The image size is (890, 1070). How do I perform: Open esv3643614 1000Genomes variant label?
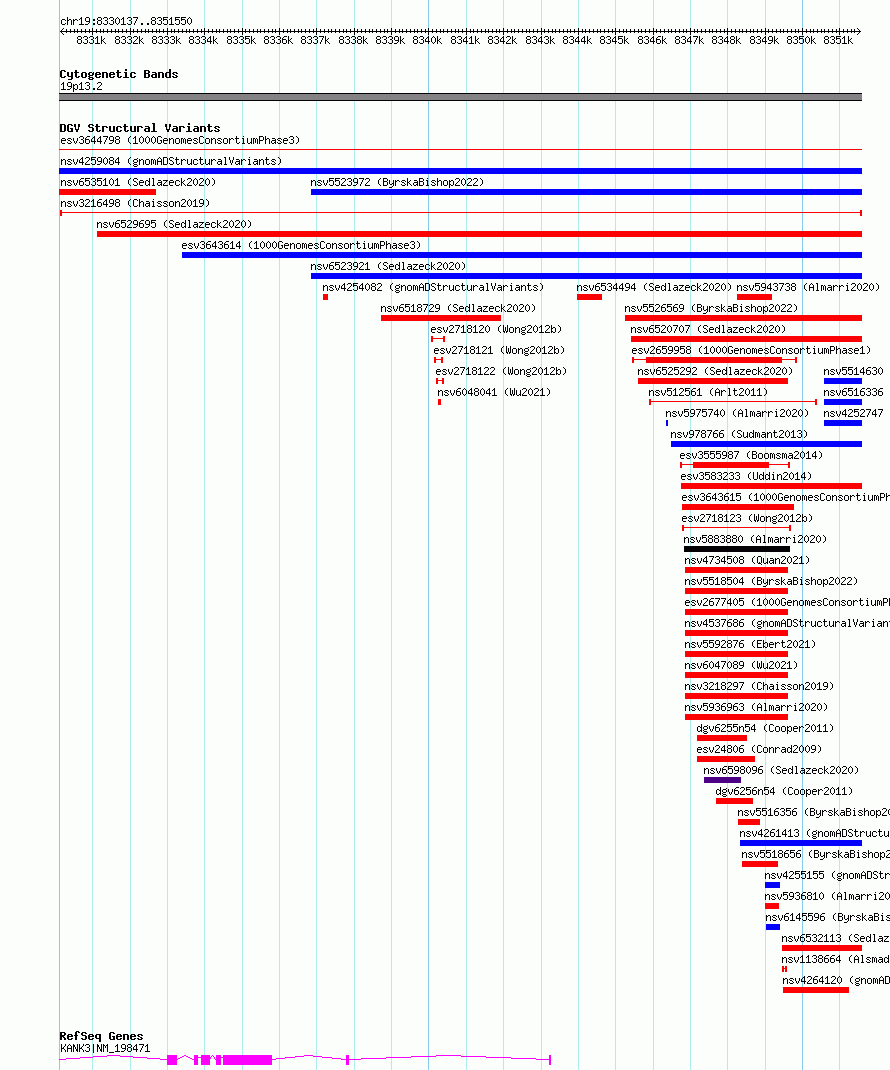[301, 245]
